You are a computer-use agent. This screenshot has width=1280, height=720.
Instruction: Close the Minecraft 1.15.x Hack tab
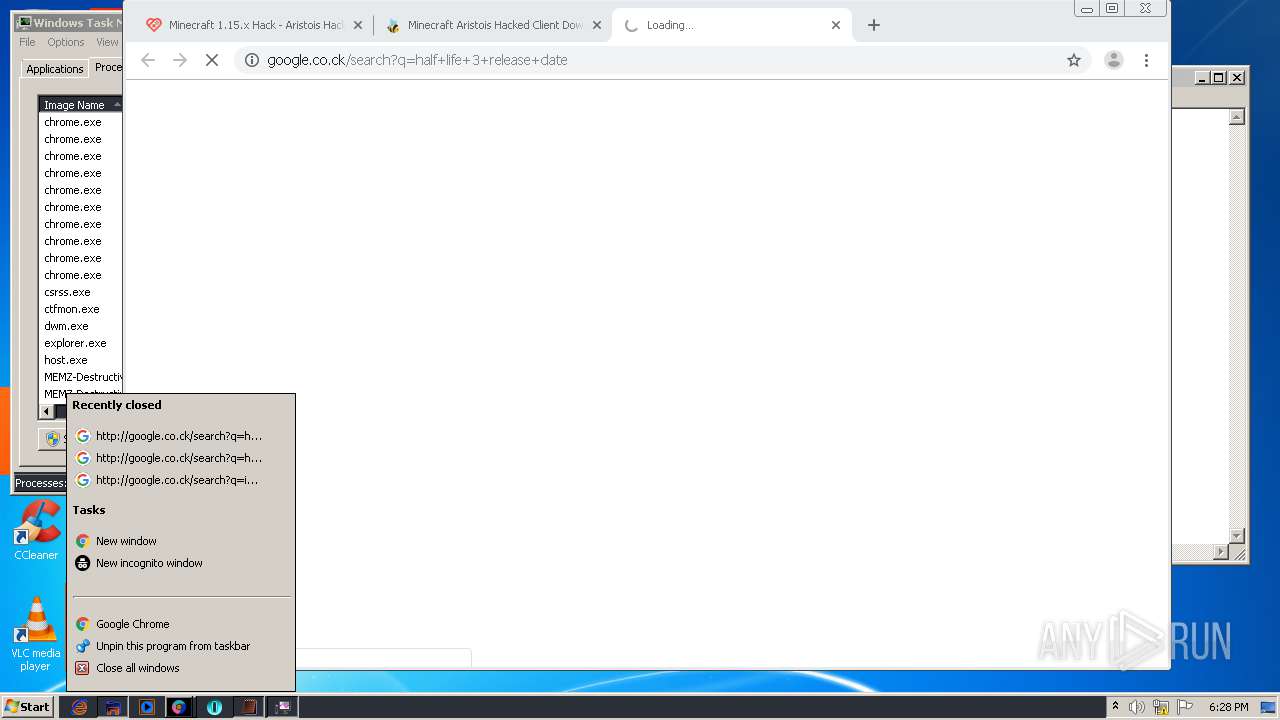(x=358, y=25)
